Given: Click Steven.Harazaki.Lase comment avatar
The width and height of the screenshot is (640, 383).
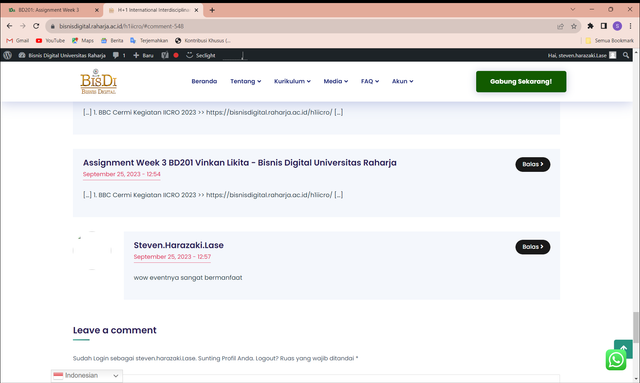Looking at the screenshot, I should (92, 250).
